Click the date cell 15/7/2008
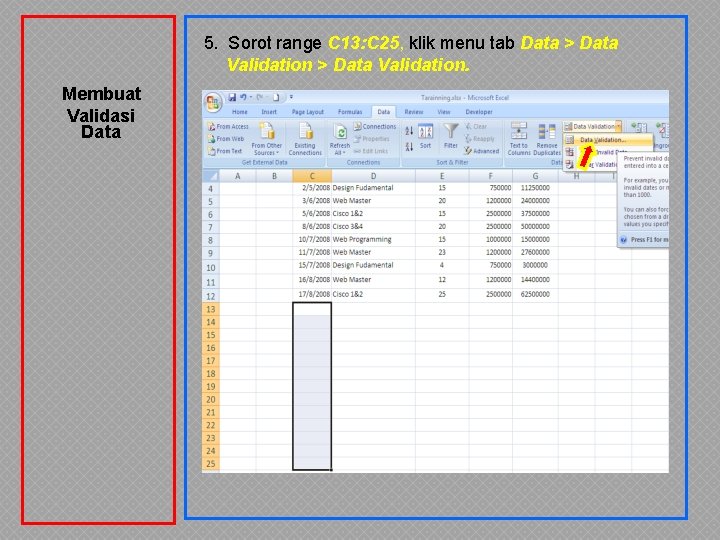 click(x=312, y=265)
